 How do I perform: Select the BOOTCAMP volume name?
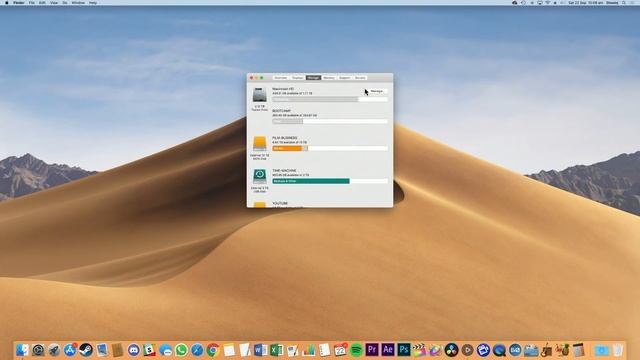[x=282, y=111]
